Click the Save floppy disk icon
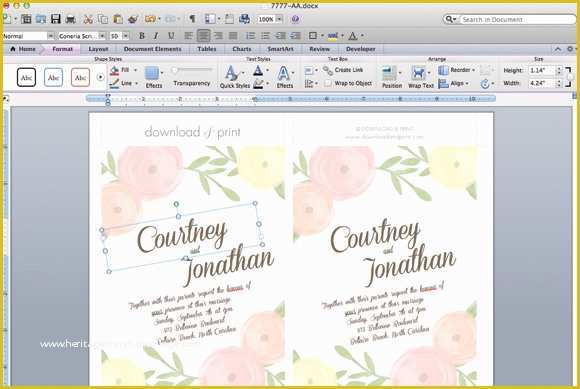The image size is (580, 389). click(55, 19)
